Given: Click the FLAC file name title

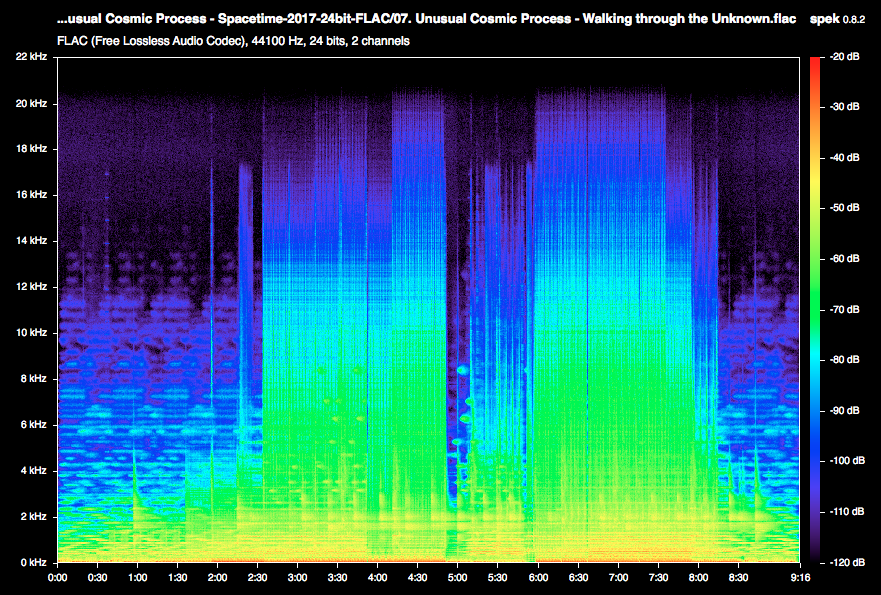Looking at the screenshot, I should pos(426,19).
